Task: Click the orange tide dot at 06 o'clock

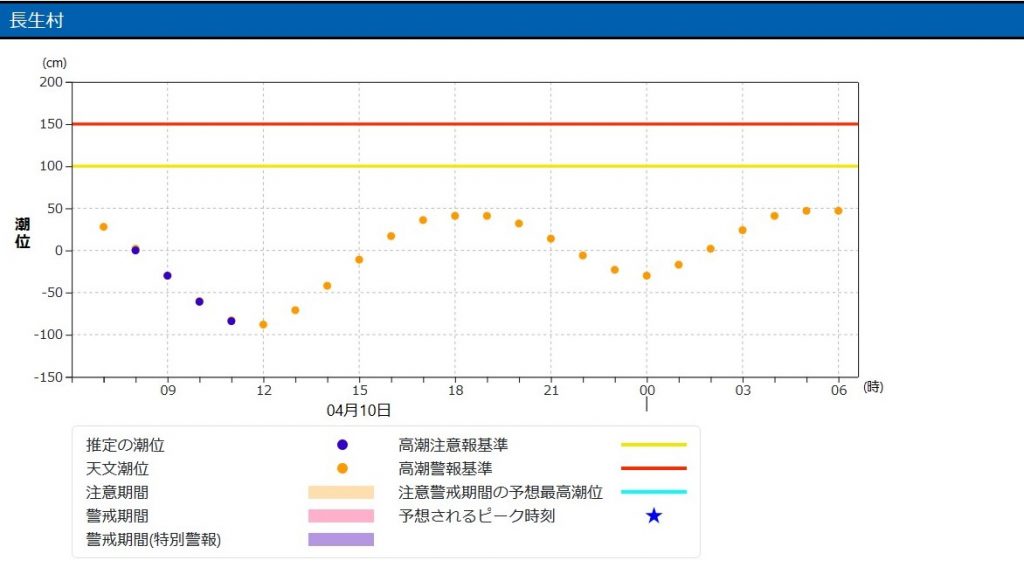Action: tap(839, 211)
